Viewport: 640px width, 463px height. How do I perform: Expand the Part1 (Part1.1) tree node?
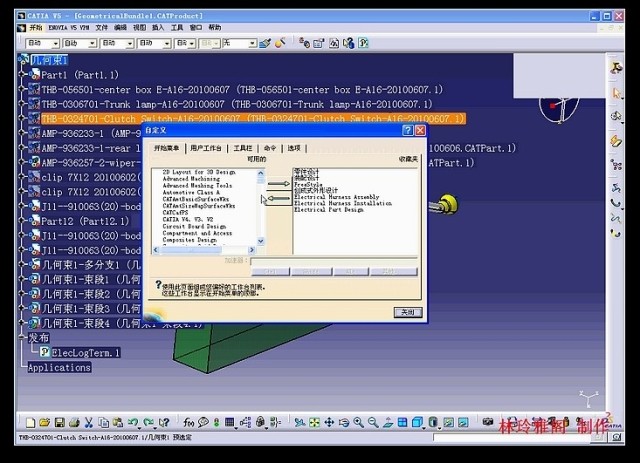(22, 75)
